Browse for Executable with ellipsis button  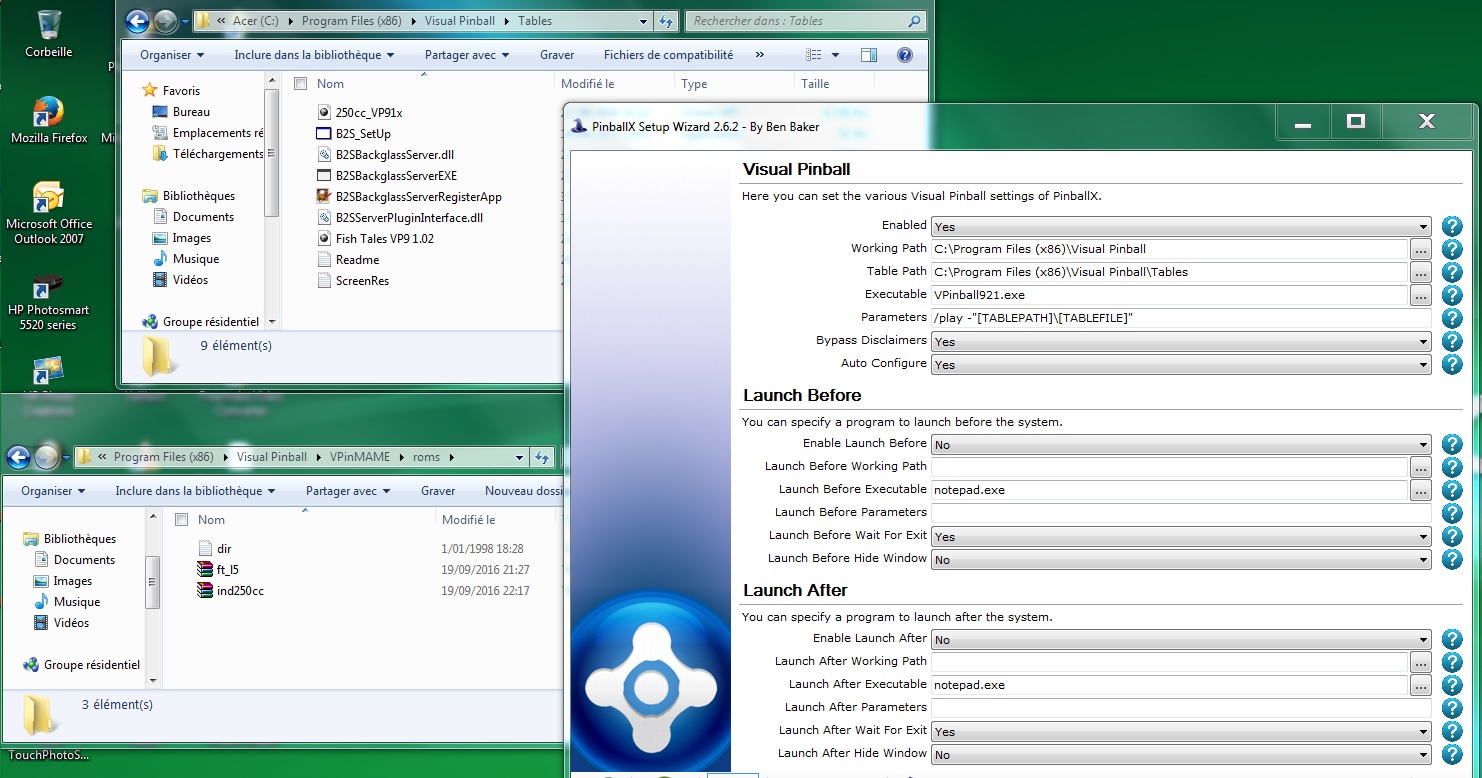1421,295
